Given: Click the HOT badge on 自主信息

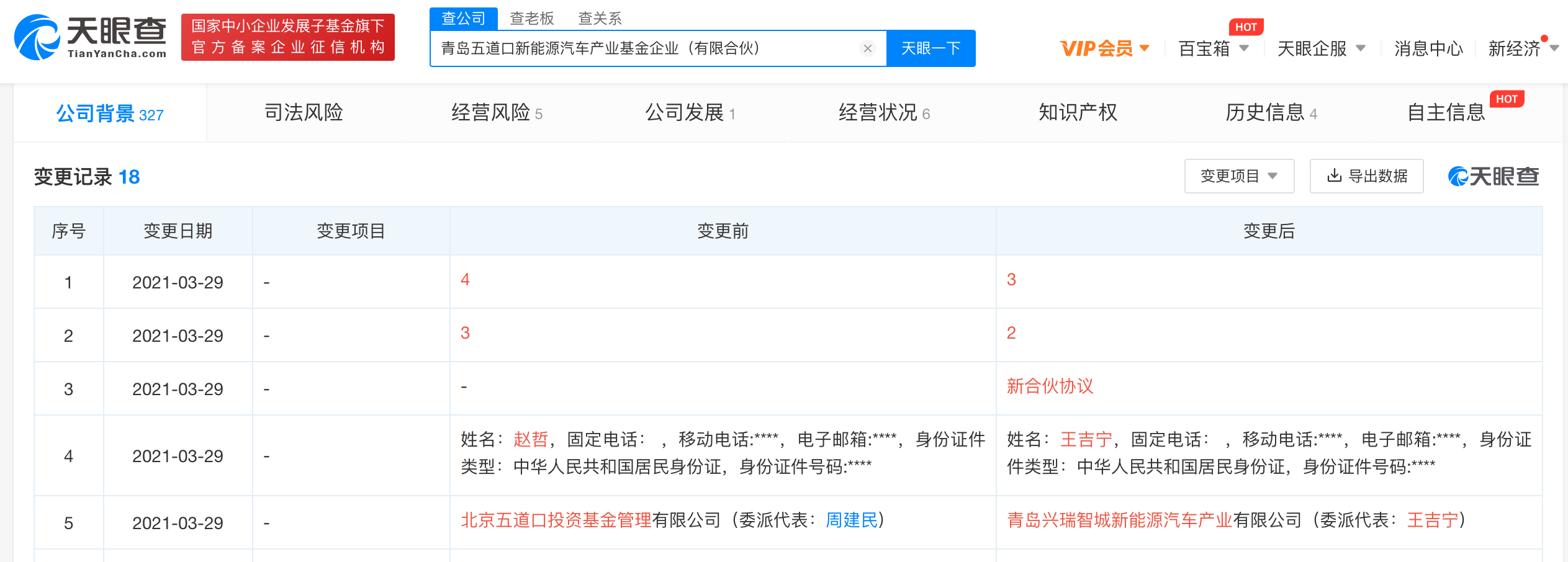Looking at the screenshot, I should tap(1507, 99).
